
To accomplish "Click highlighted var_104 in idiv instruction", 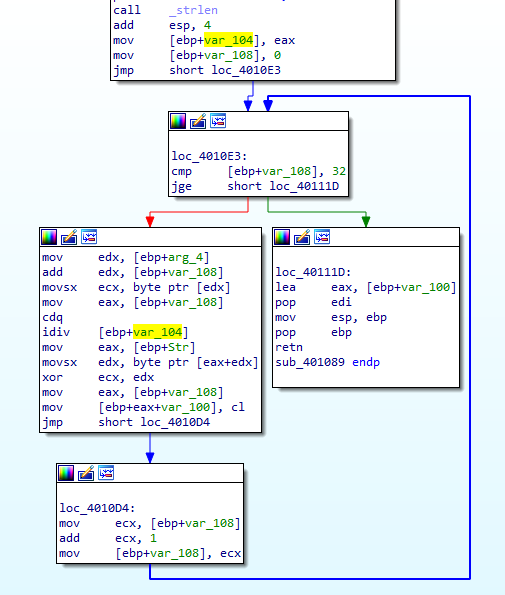I will [x=157, y=332].
